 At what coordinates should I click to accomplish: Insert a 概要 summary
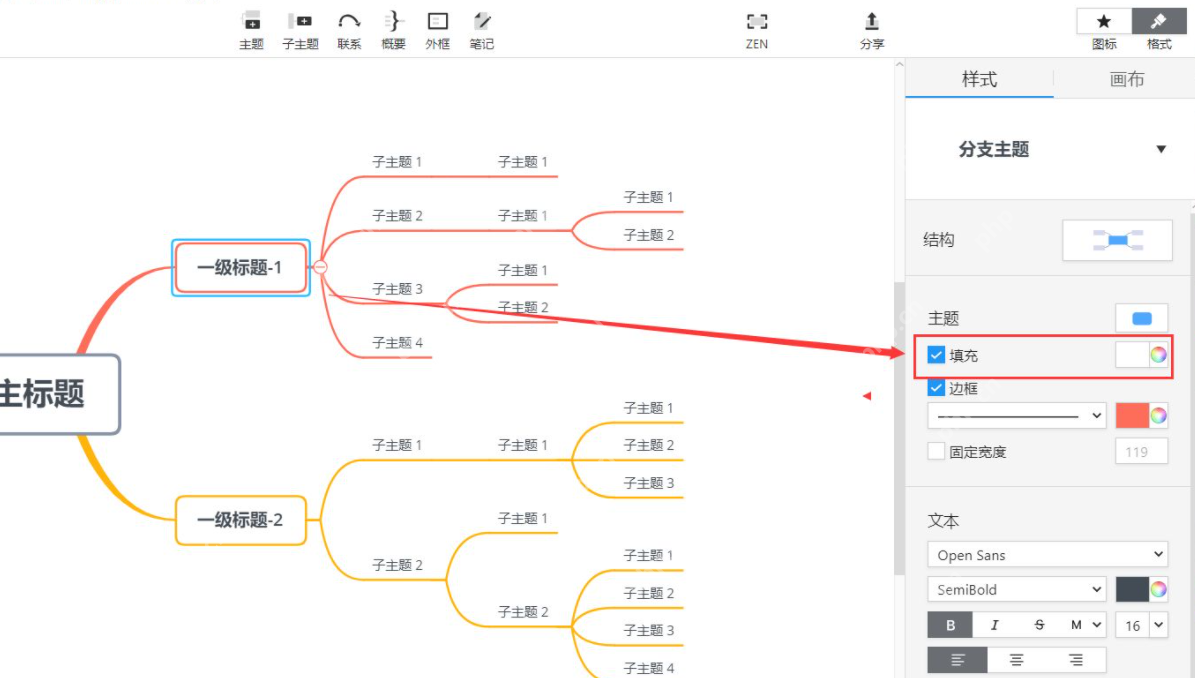pos(392,27)
